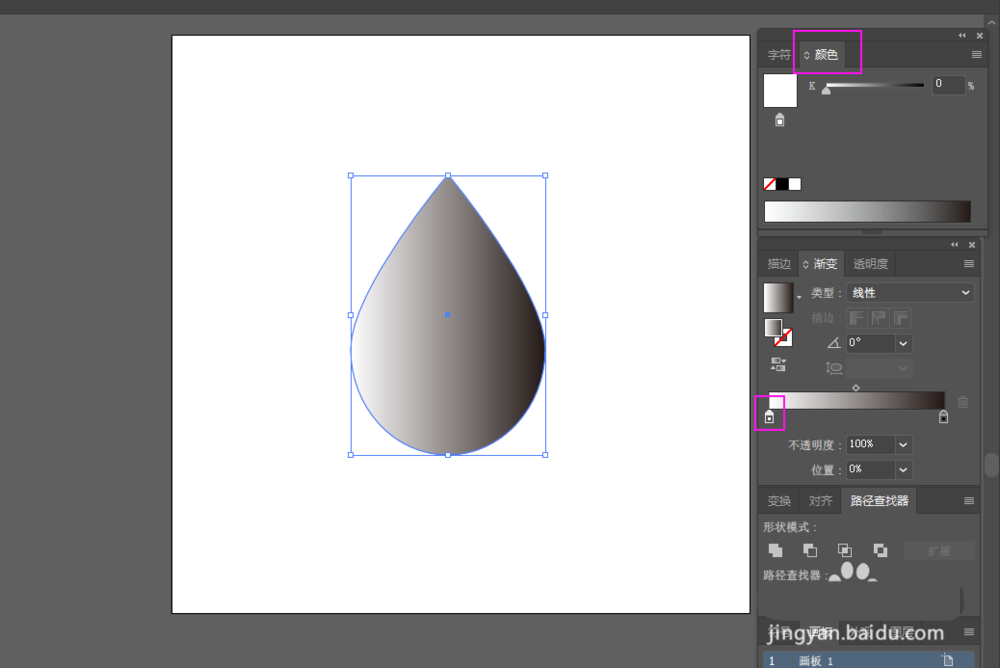The width and height of the screenshot is (1000, 668).
Task: Switch to the 透明度 tab
Action: [x=870, y=264]
